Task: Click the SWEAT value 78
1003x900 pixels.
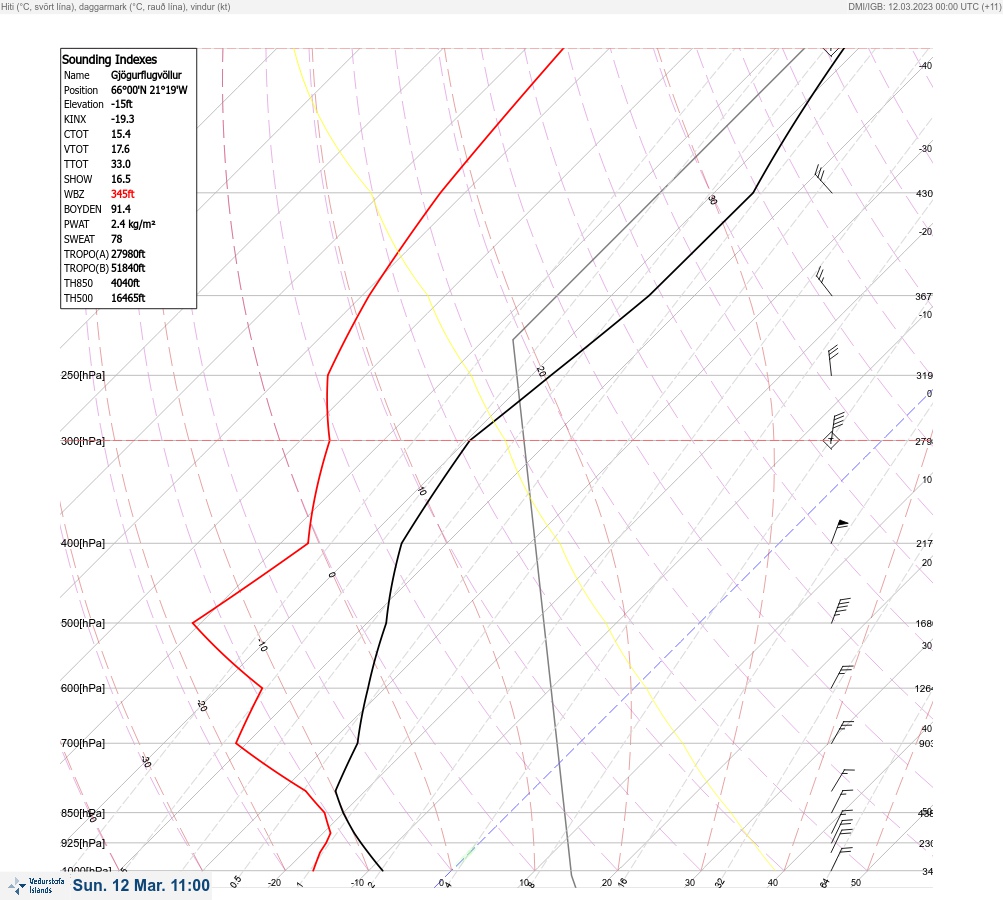Action: click(116, 239)
